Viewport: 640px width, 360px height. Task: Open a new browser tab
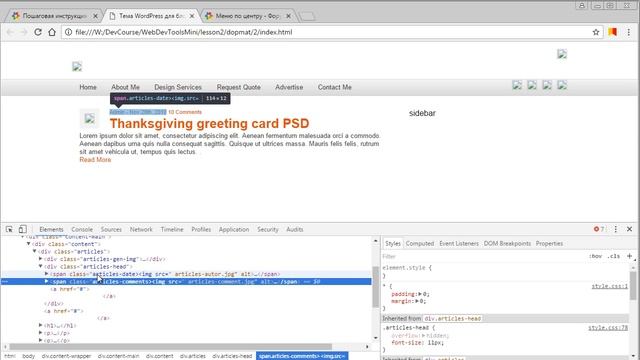(307, 16)
